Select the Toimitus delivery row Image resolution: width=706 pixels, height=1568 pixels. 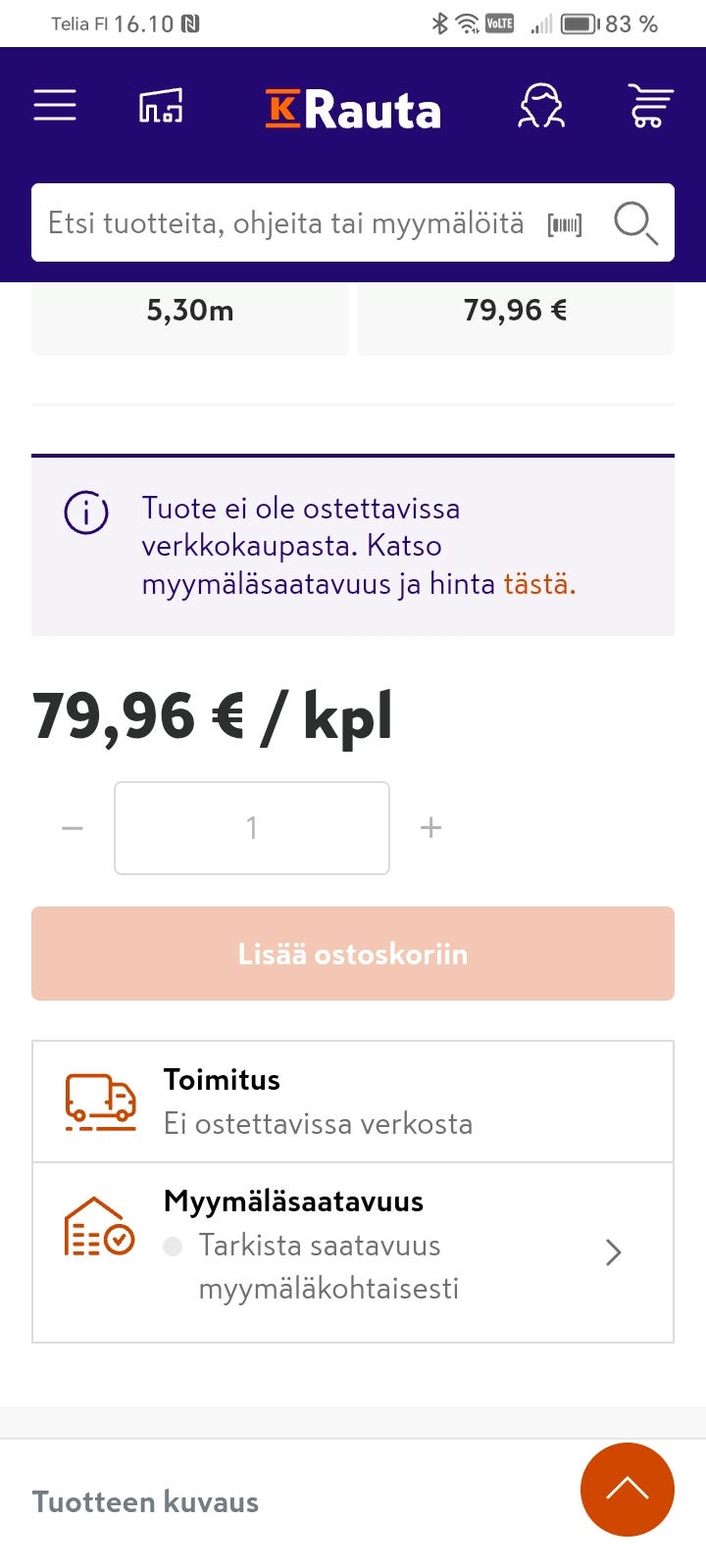point(353,1100)
